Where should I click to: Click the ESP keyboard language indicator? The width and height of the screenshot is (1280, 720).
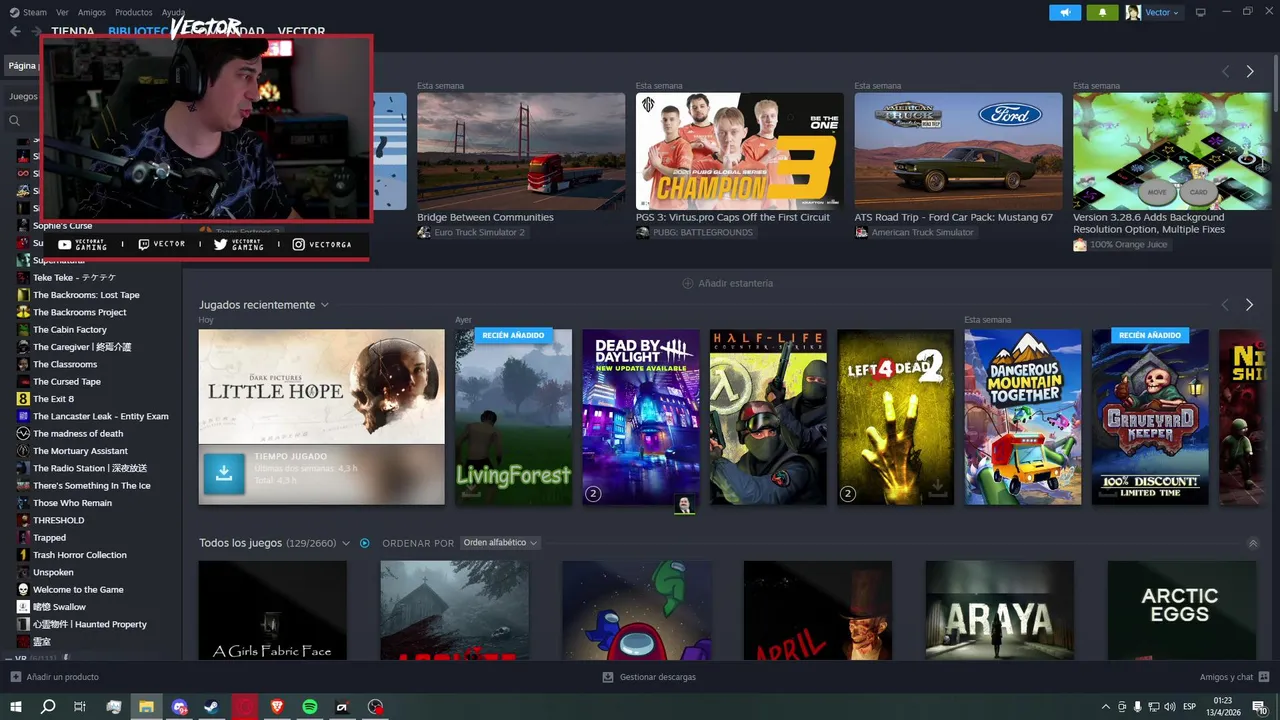click(1190, 707)
